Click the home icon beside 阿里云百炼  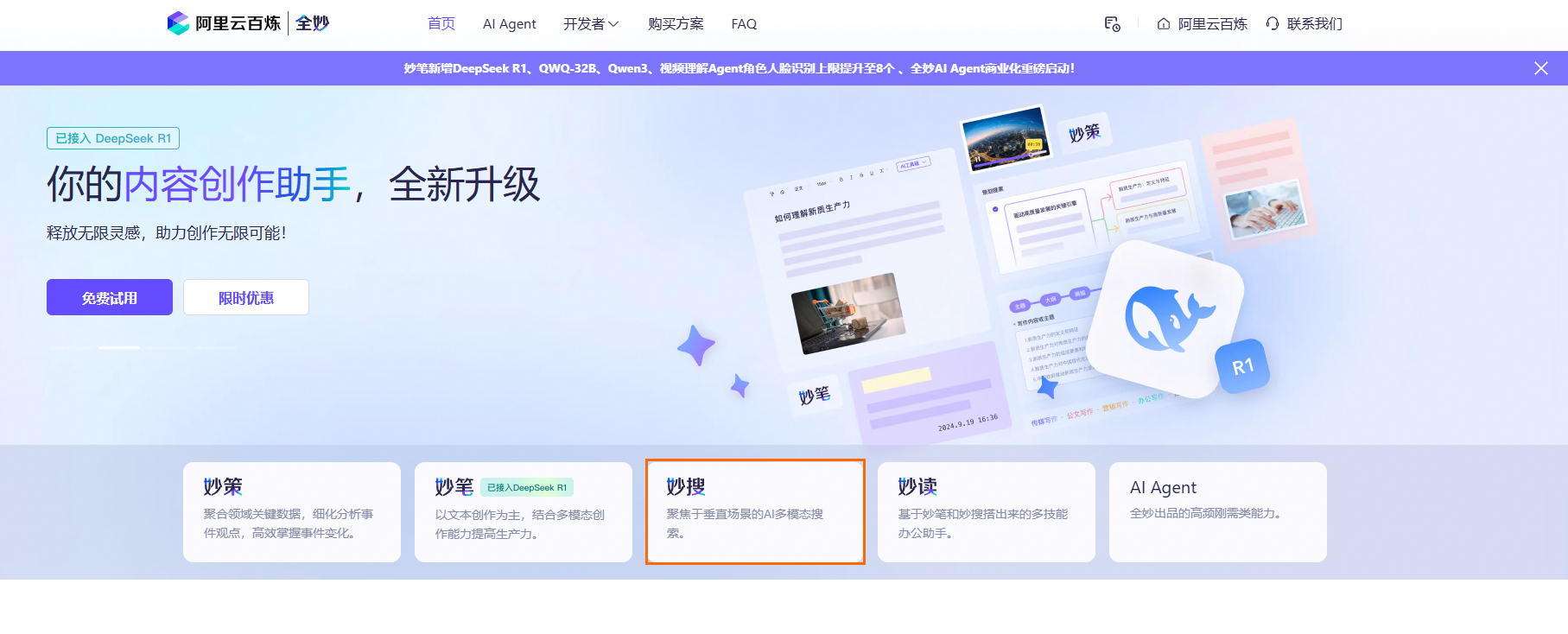(1163, 24)
